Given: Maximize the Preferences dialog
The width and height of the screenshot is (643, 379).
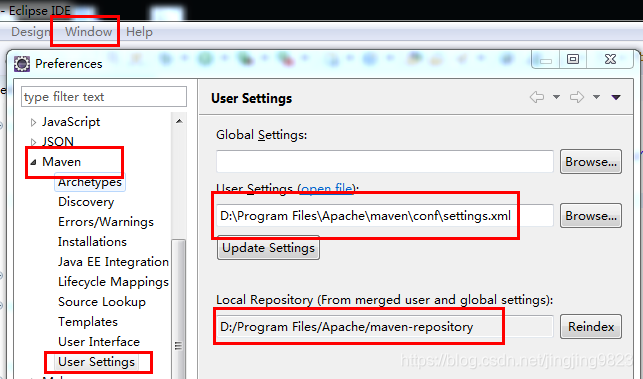Looking at the screenshot, I should click(573, 59).
